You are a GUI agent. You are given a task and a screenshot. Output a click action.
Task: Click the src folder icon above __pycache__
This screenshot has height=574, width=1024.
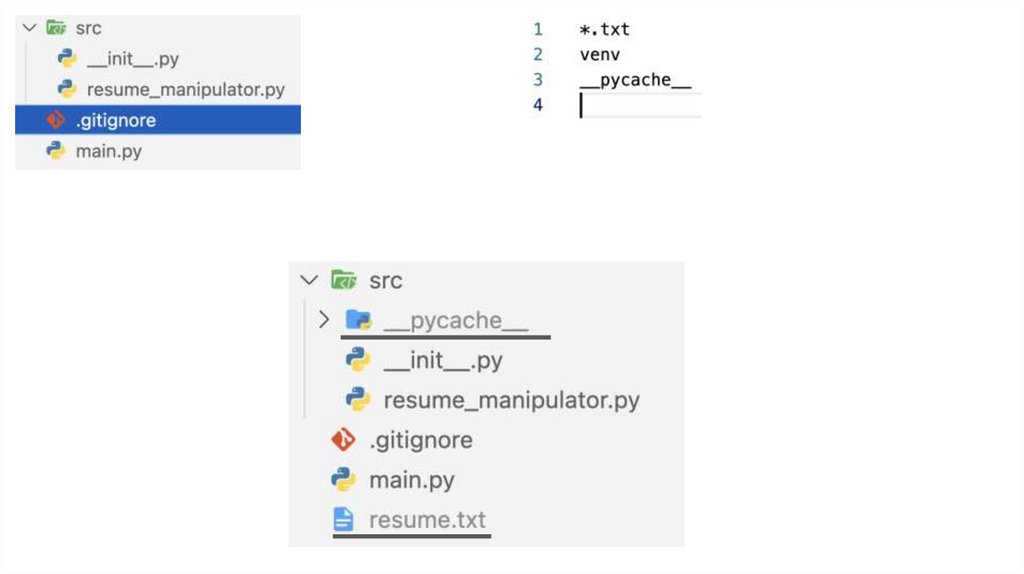point(343,280)
